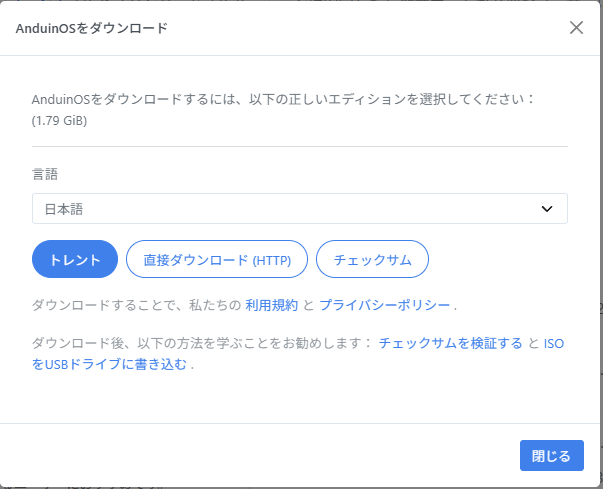Click the 言語 field label
Viewport: 603px width, 489px height.
(45, 174)
